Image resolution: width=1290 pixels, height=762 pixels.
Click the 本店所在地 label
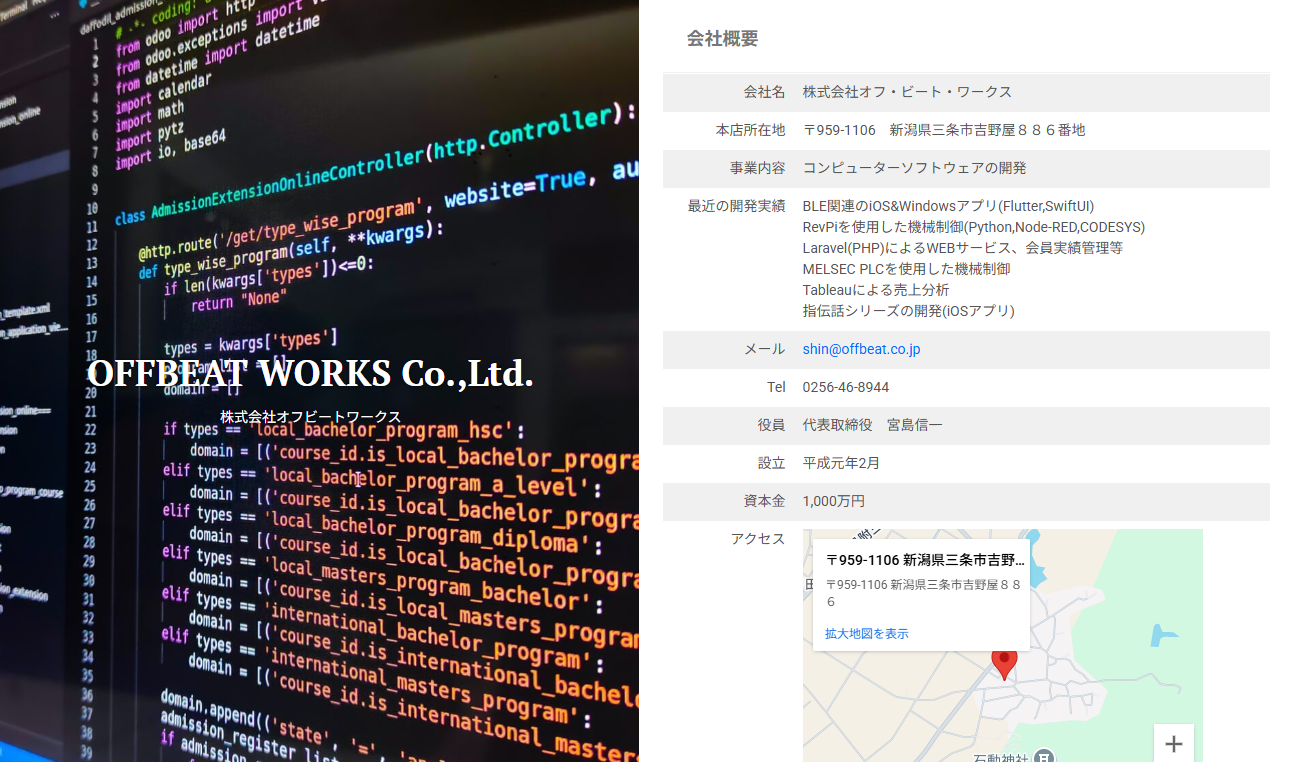(750, 130)
